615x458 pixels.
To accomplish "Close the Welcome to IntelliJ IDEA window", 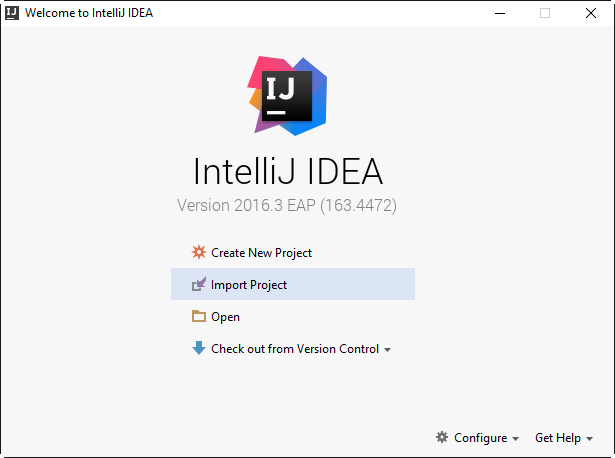I will (591, 13).
